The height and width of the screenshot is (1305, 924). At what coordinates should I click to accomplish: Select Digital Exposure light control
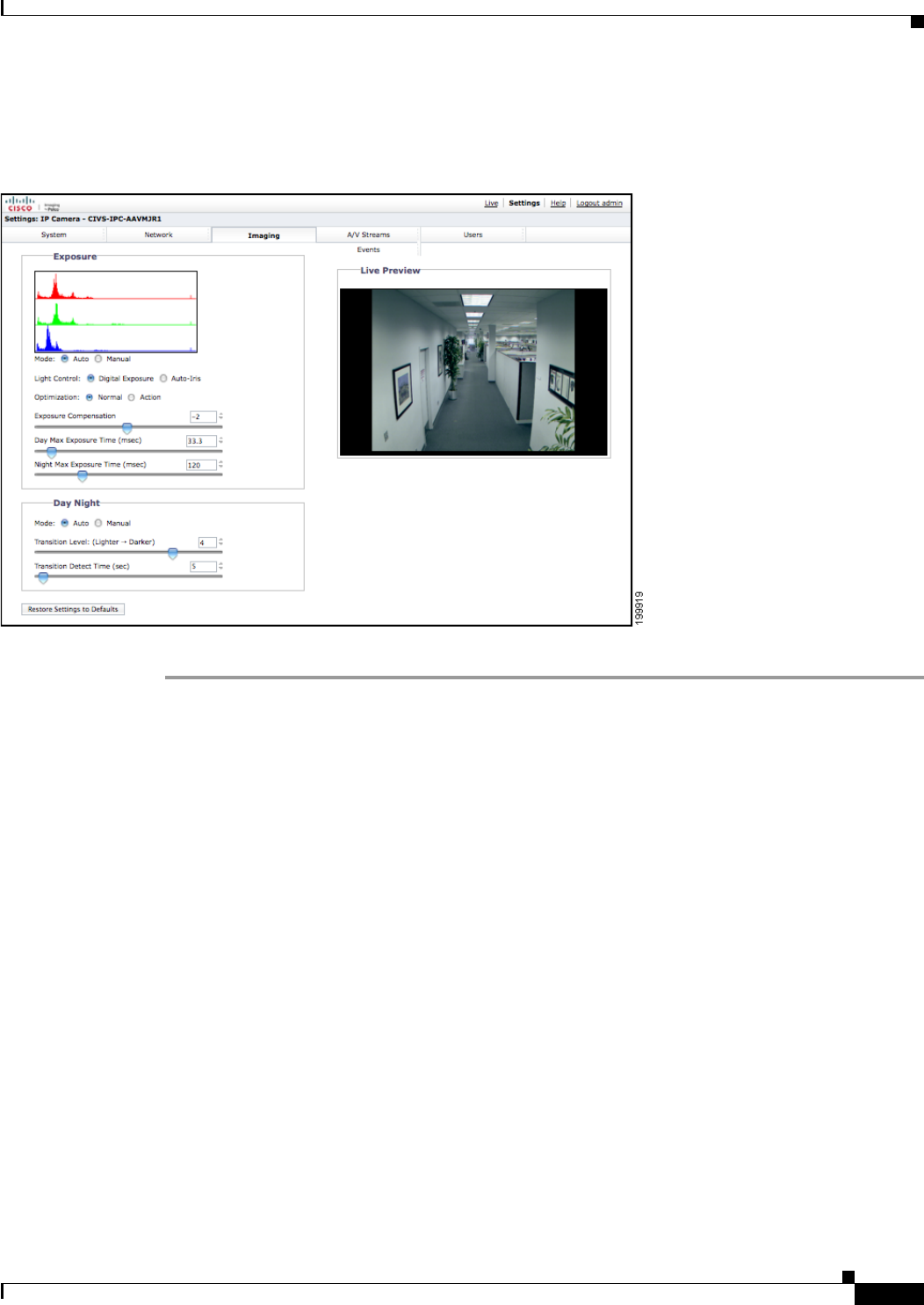[x=90, y=379]
